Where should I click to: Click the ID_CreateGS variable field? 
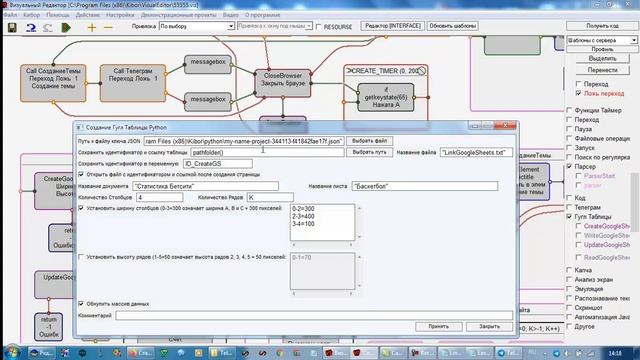coord(218,164)
